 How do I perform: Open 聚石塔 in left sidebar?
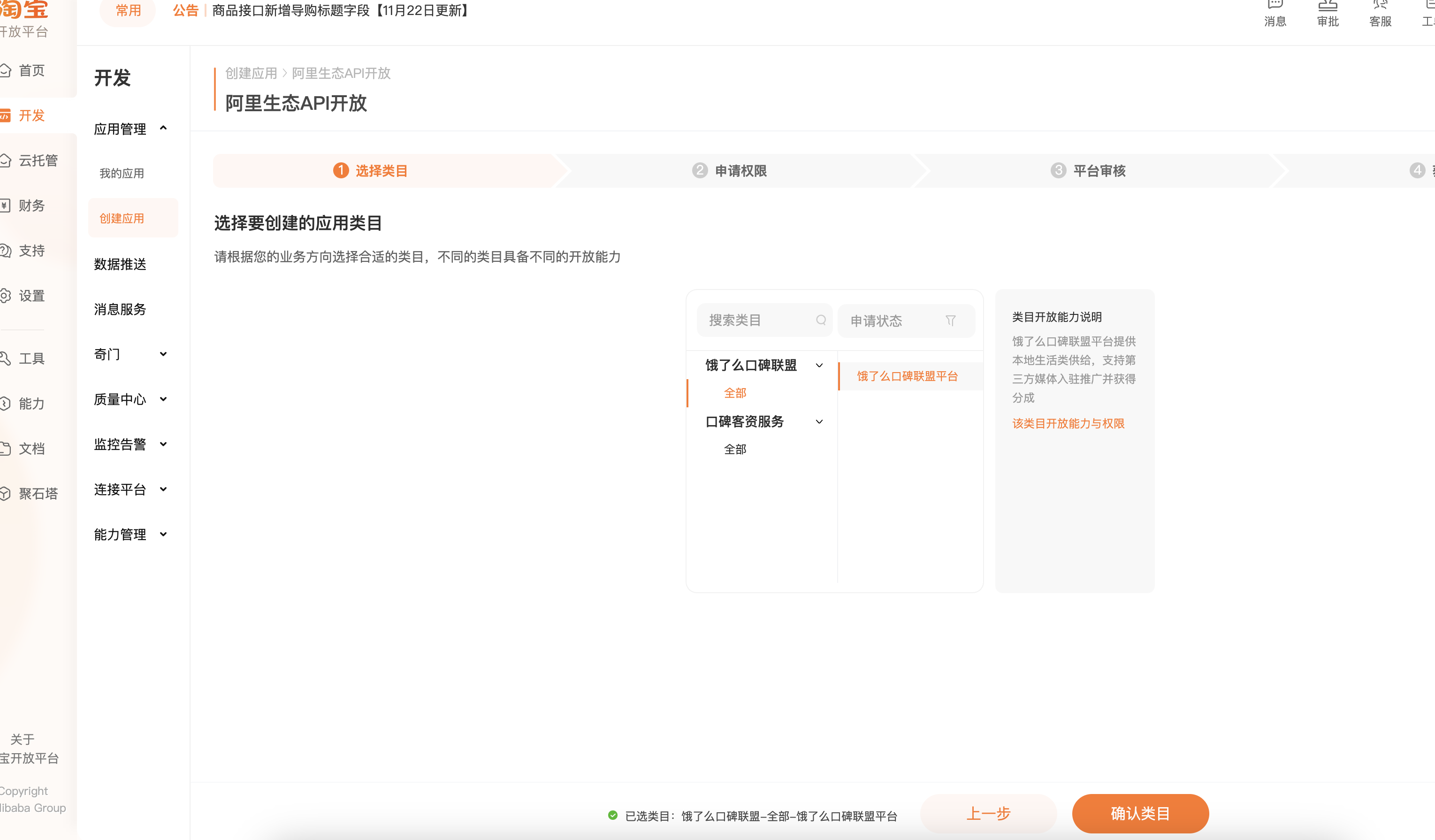[38, 494]
